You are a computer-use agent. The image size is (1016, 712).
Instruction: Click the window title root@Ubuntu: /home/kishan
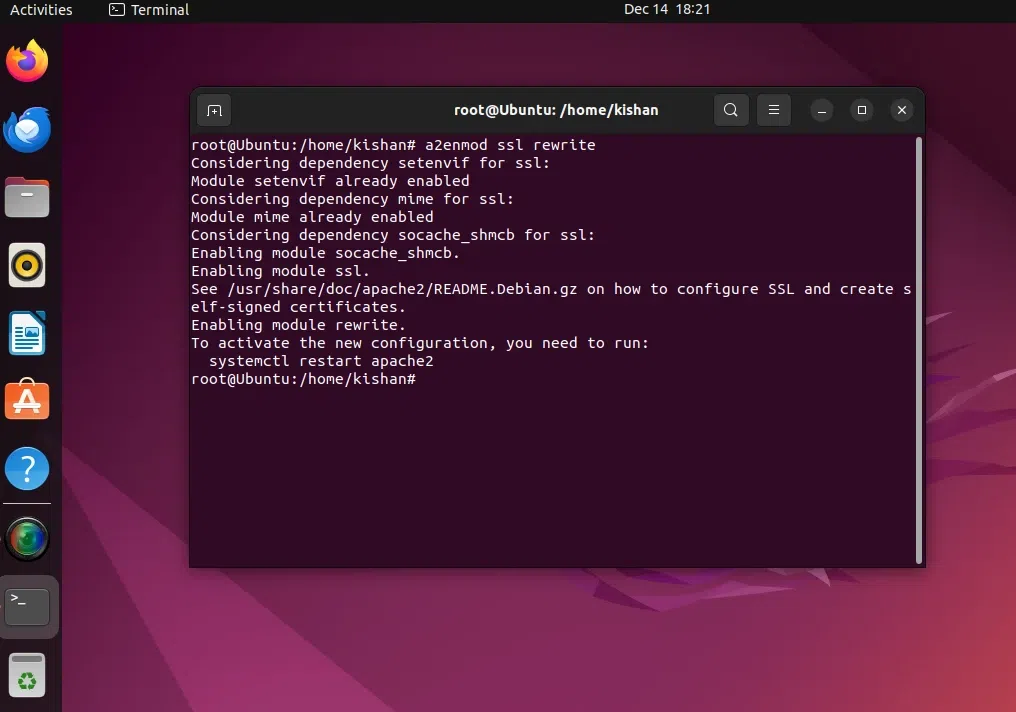[556, 110]
